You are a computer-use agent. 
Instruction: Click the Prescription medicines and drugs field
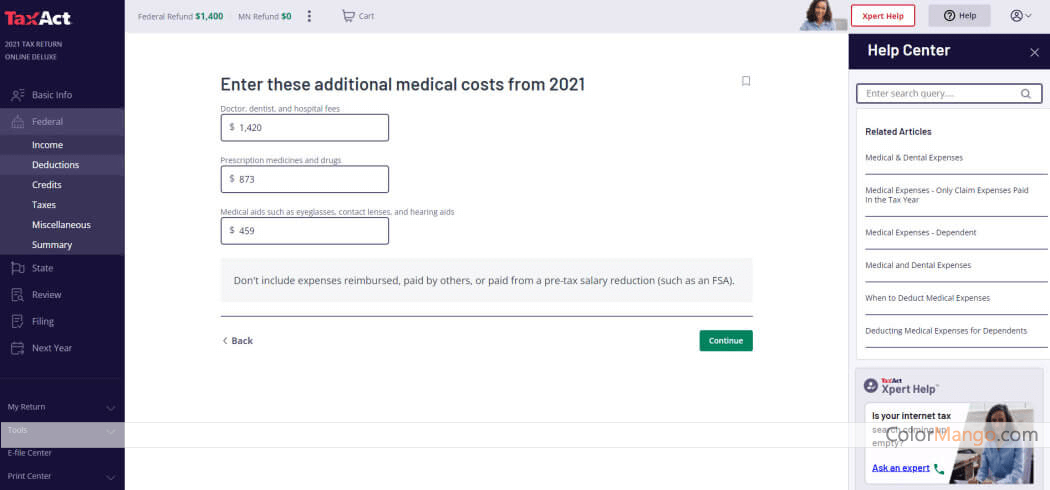[305, 179]
